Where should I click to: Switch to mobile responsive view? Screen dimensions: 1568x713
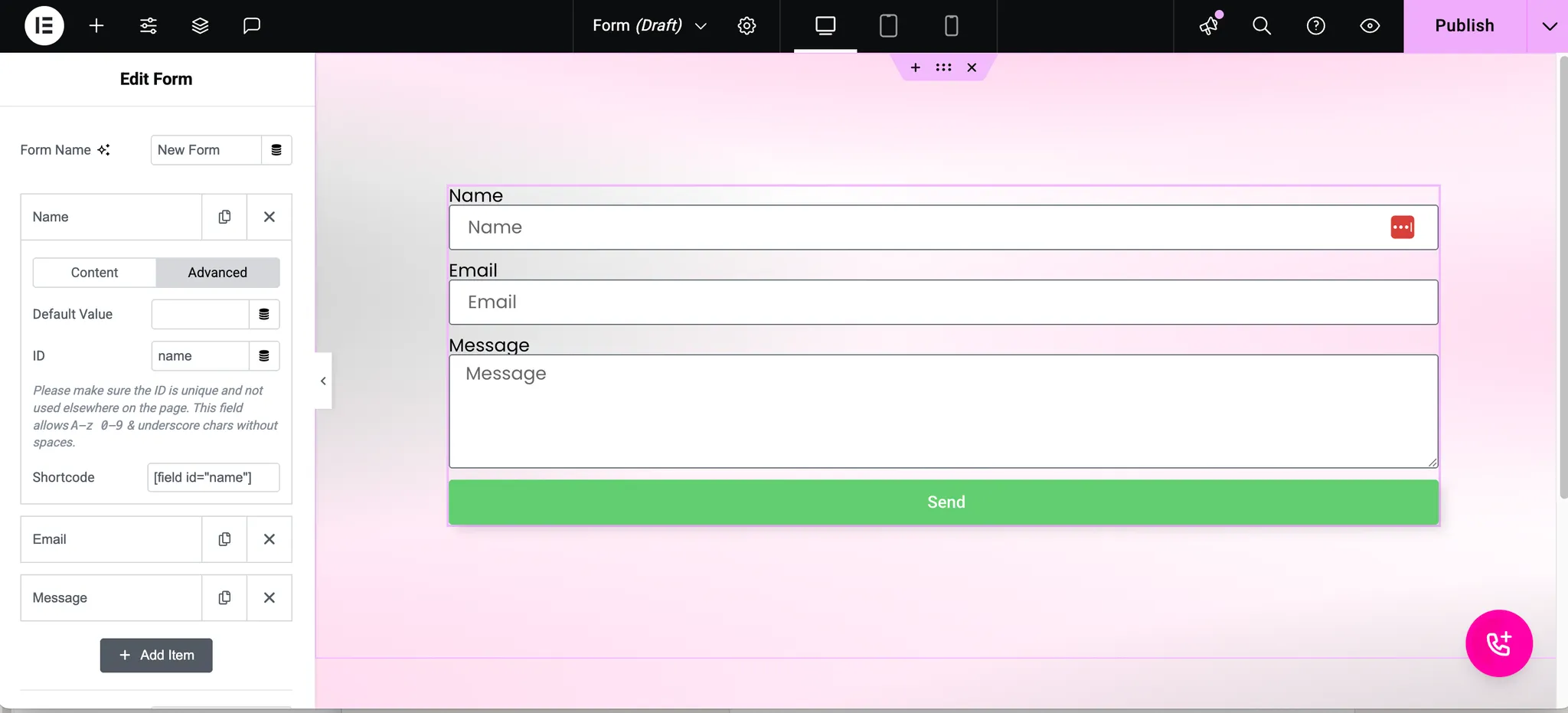point(951,26)
